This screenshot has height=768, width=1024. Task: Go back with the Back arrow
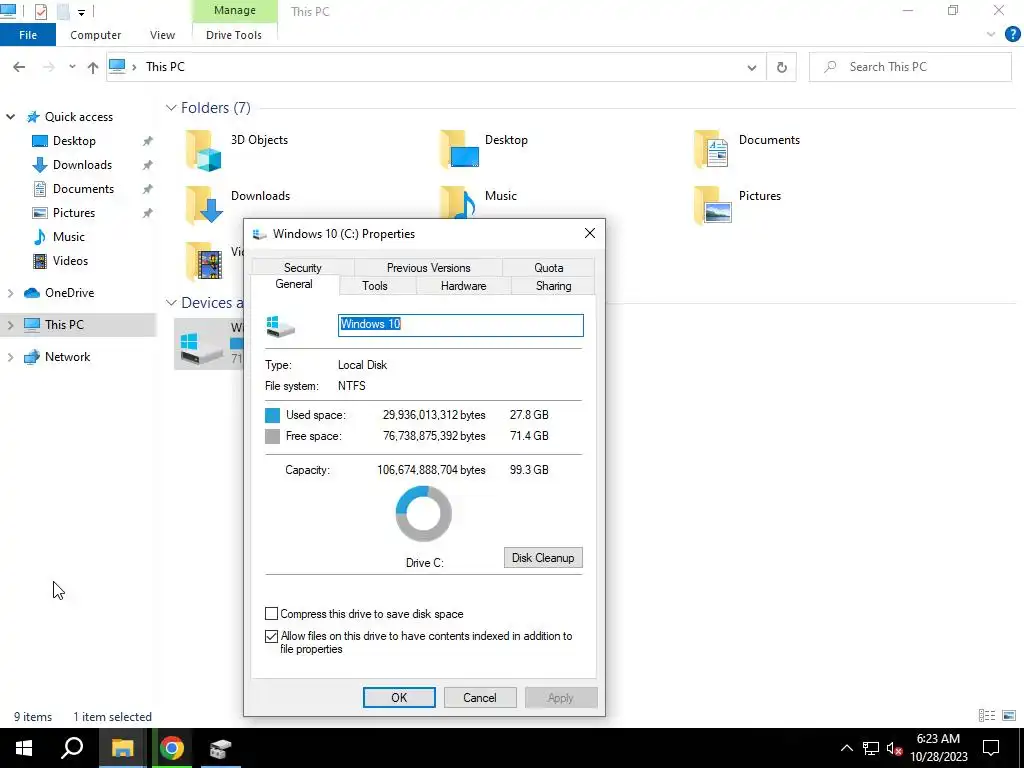19,67
